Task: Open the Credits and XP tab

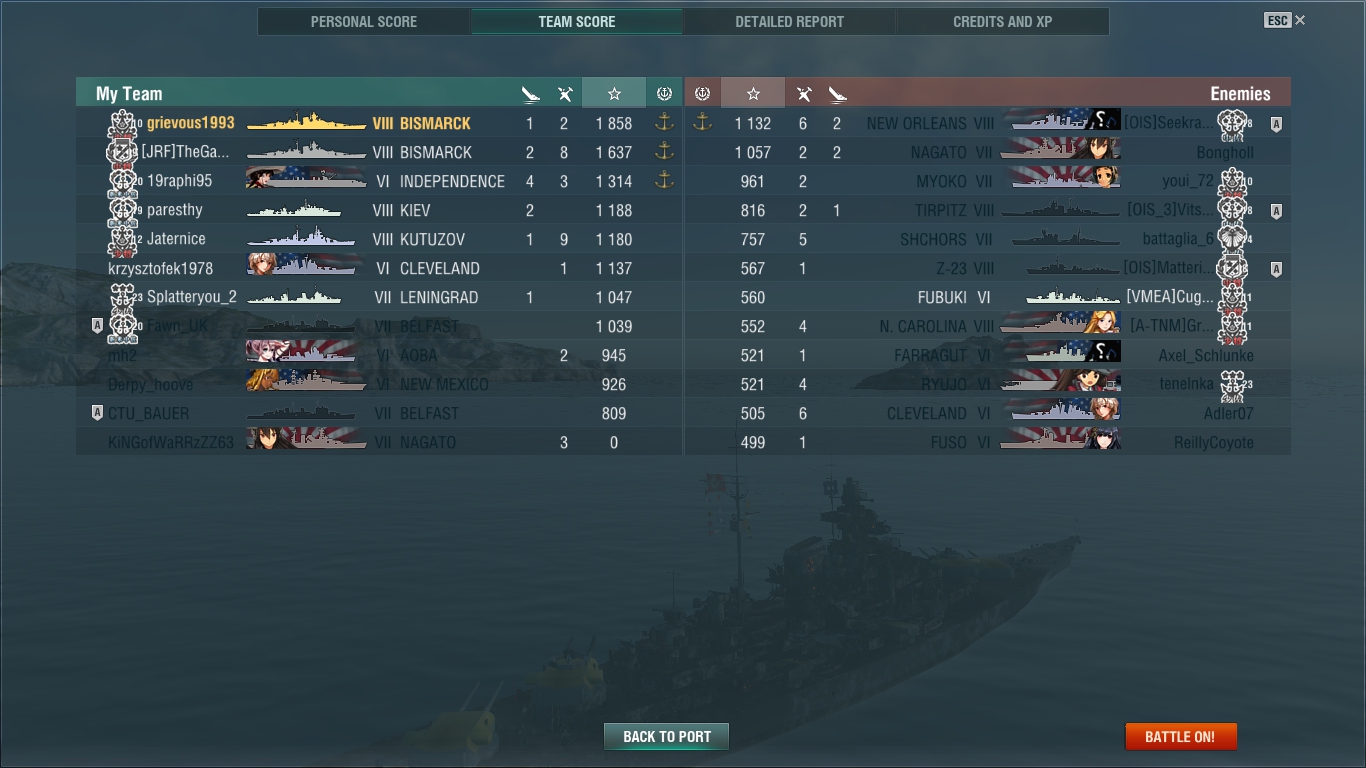Action: [x=1003, y=21]
